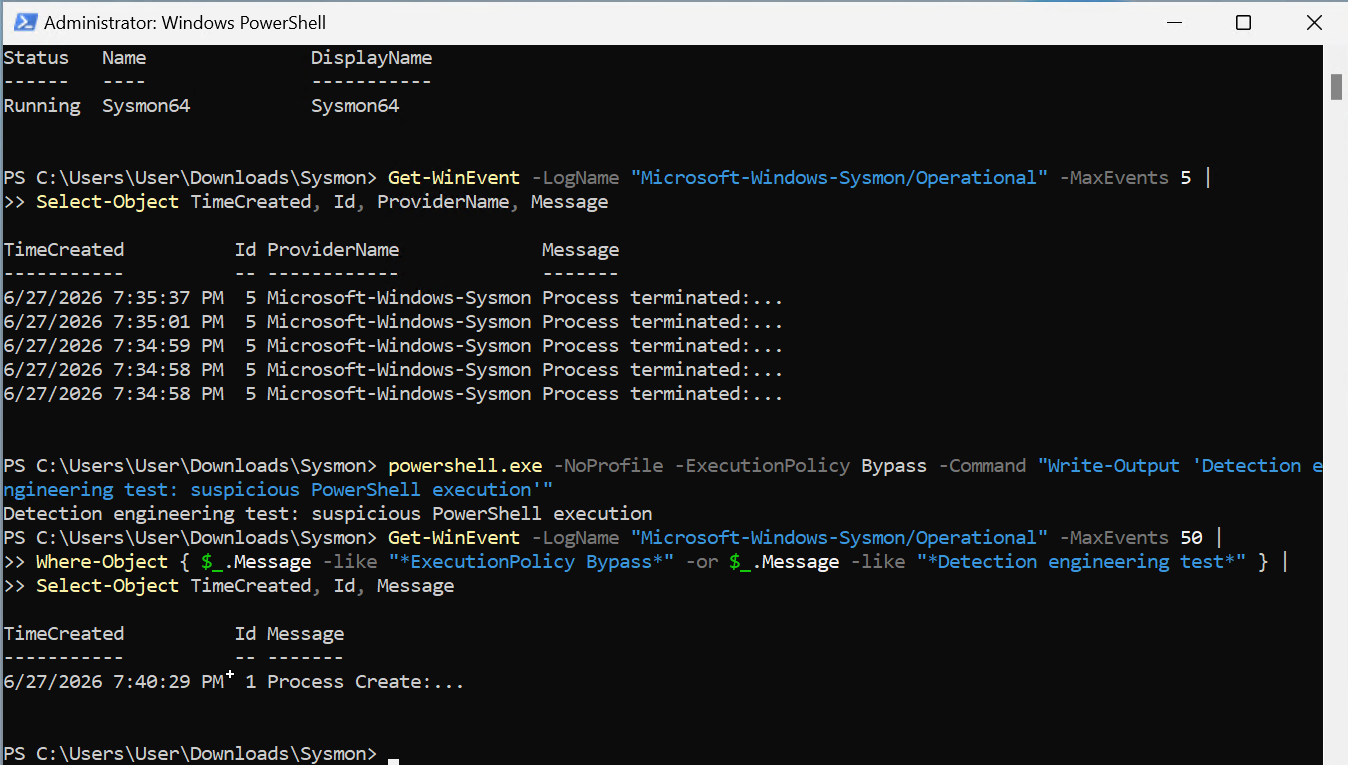Click the event row timestamped 7:34:59 PM
The height and width of the screenshot is (765, 1348).
(393, 346)
